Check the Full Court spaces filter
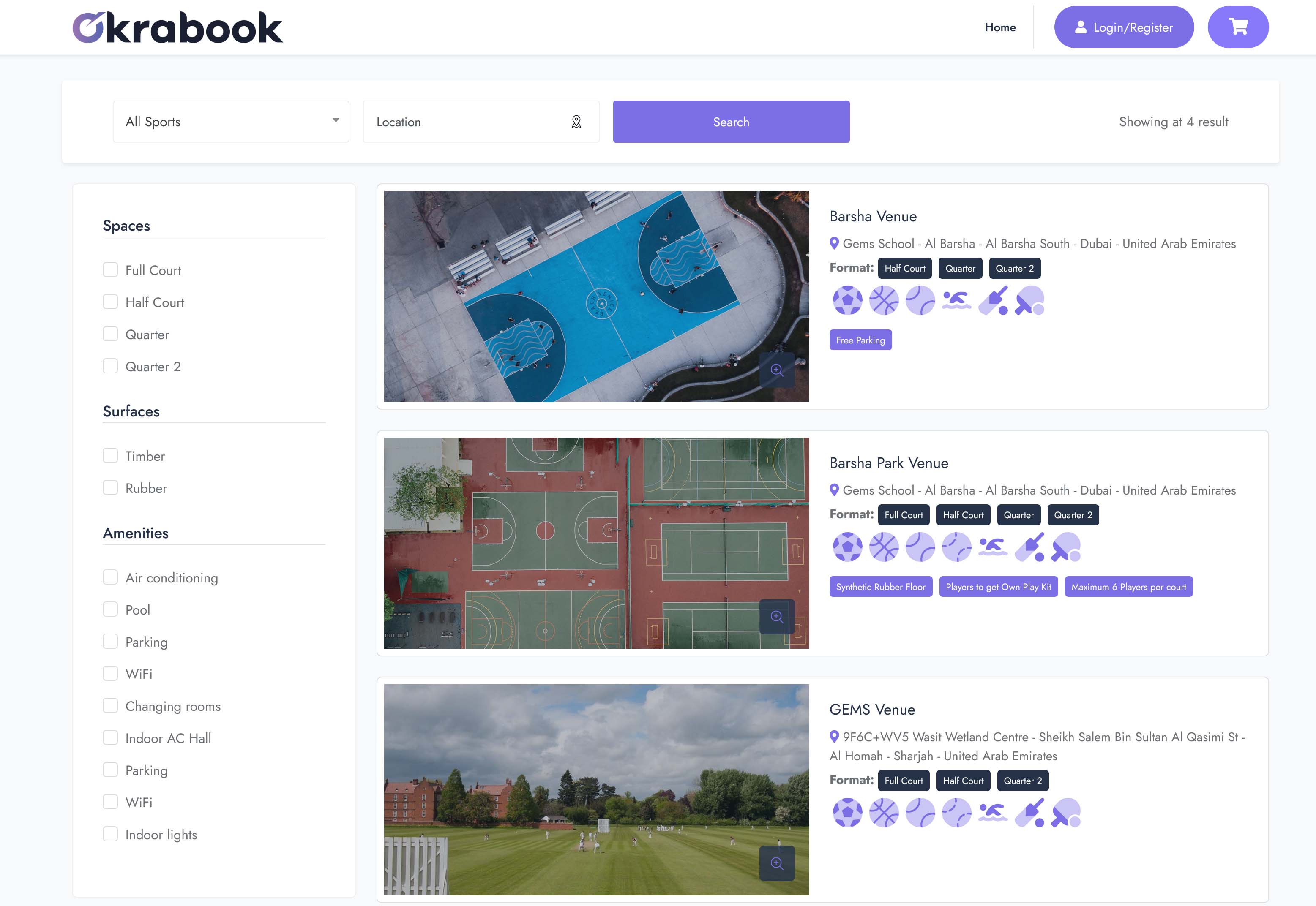 [110, 269]
